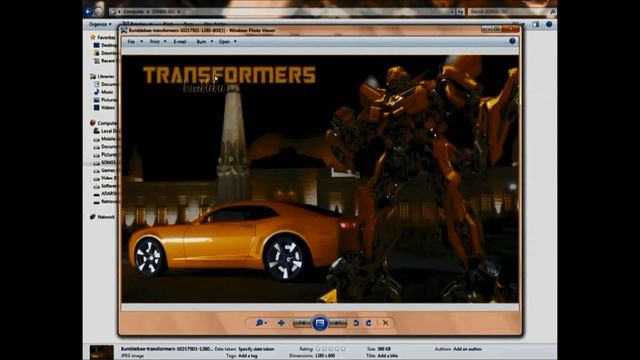Open the File menu in Photo Viewer

[131, 42]
